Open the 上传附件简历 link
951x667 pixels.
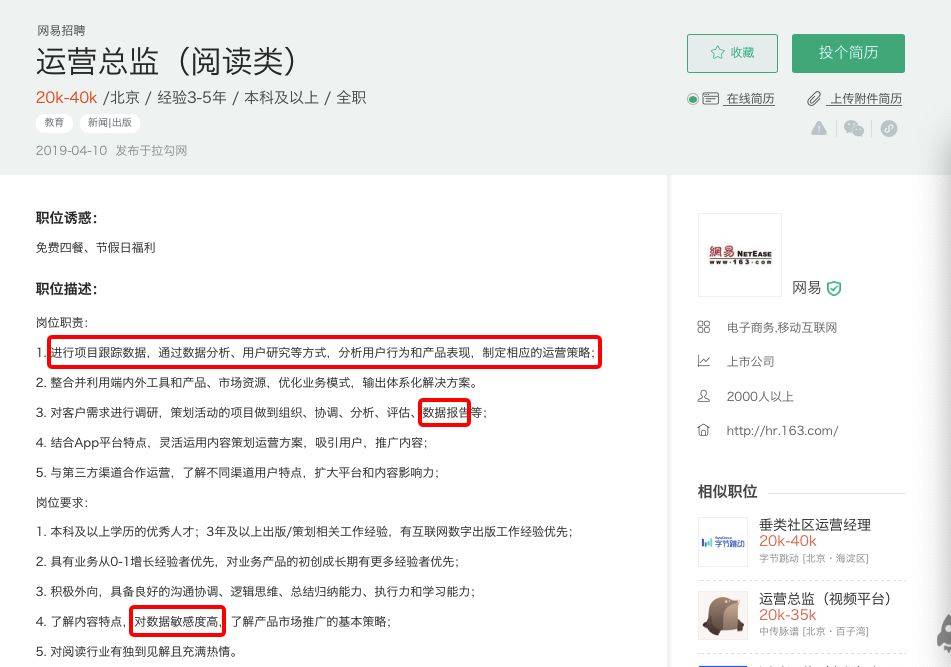[865, 99]
